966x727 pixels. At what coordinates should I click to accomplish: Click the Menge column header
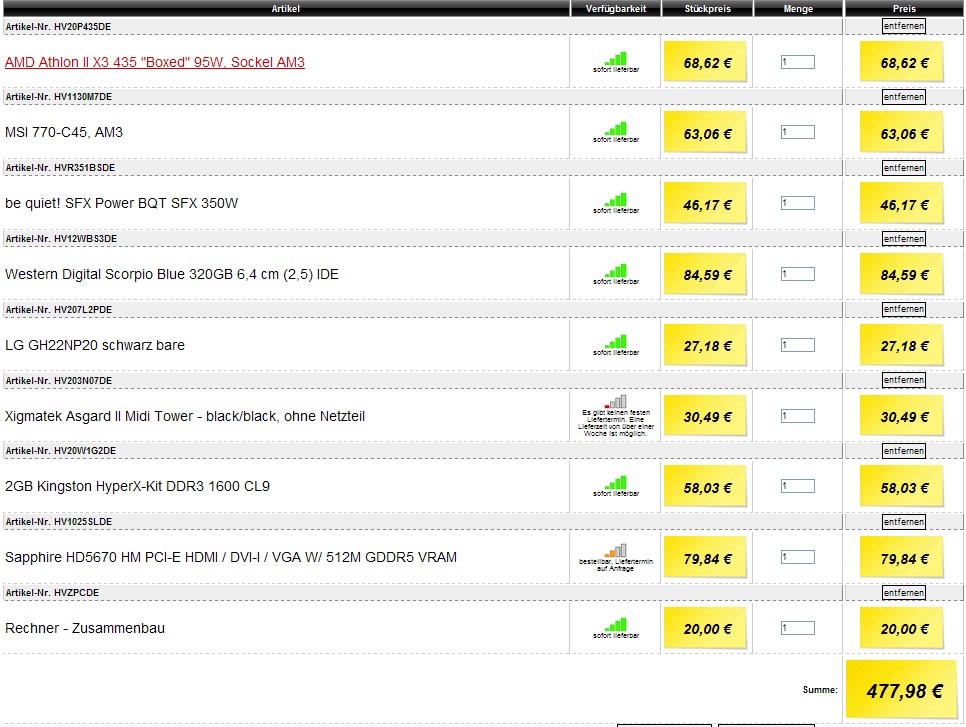798,9
